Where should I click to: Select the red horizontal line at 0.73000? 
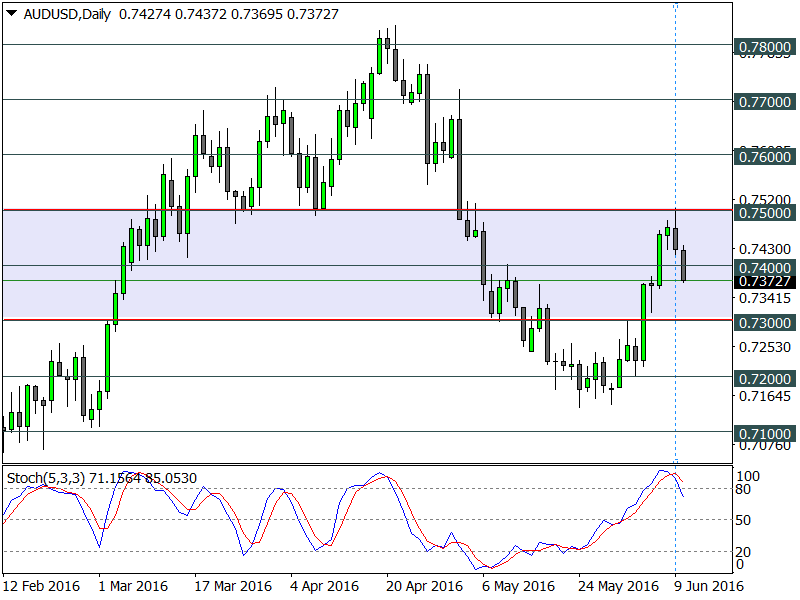pyautogui.click(x=367, y=320)
